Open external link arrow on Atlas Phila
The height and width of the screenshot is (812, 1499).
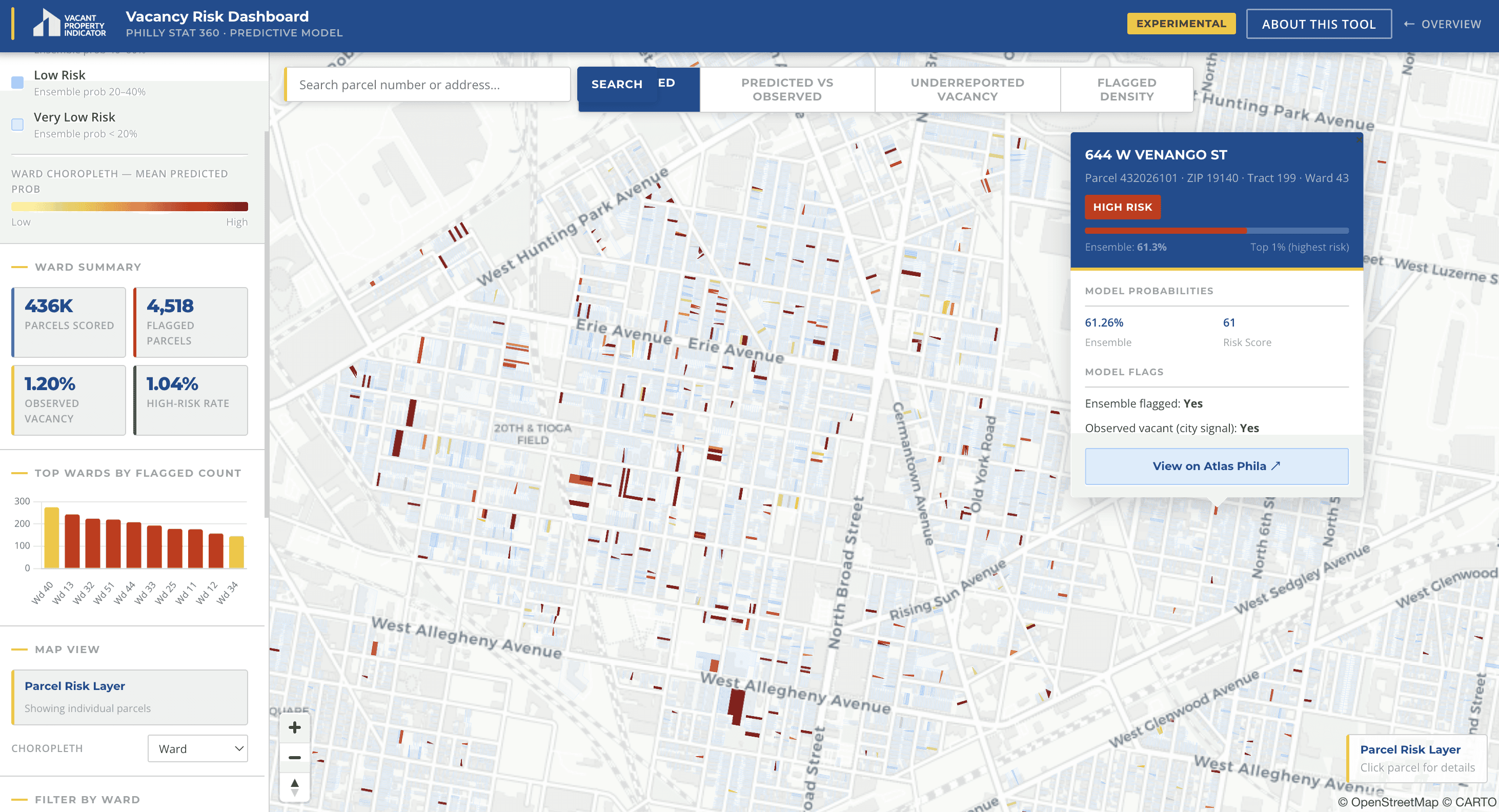pos(1275,465)
